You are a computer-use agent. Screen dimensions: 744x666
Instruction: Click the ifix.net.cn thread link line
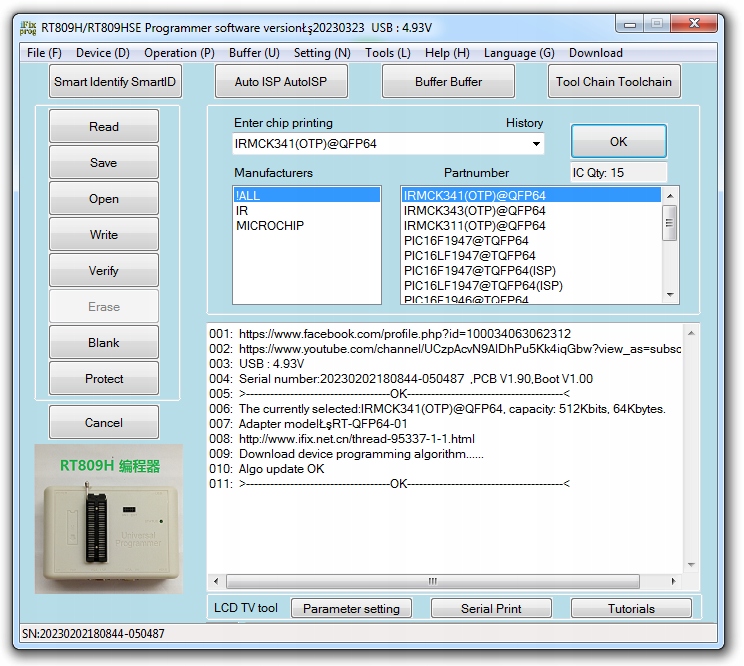point(357,439)
